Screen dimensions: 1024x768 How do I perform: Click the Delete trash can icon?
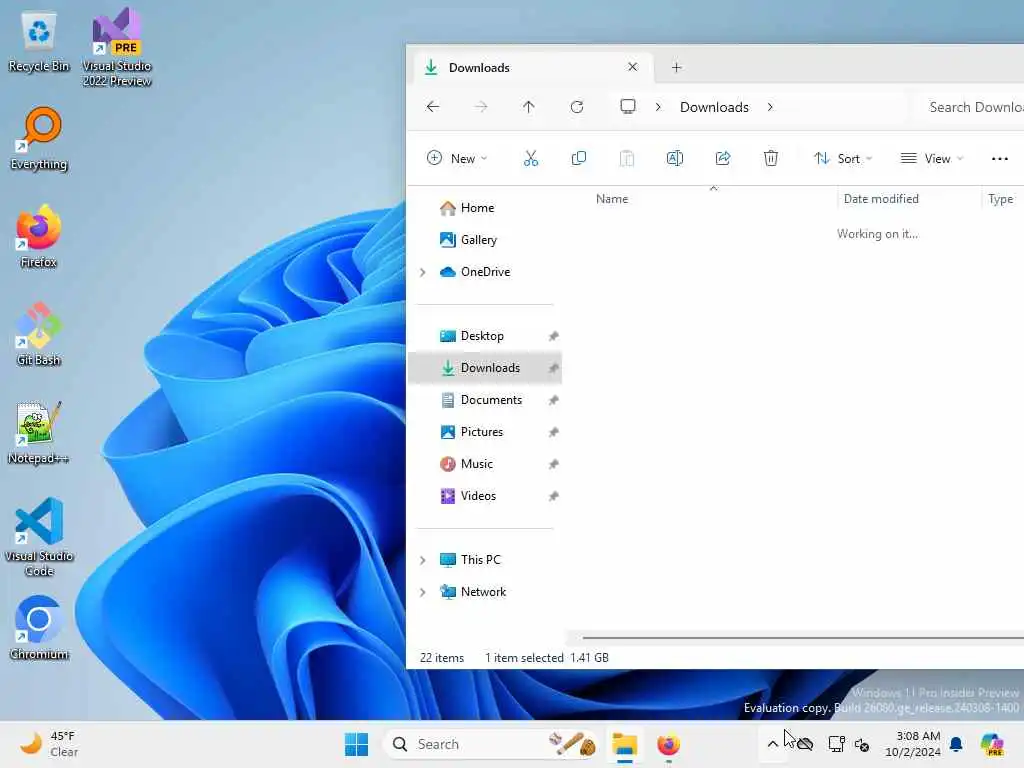pyautogui.click(x=771, y=159)
